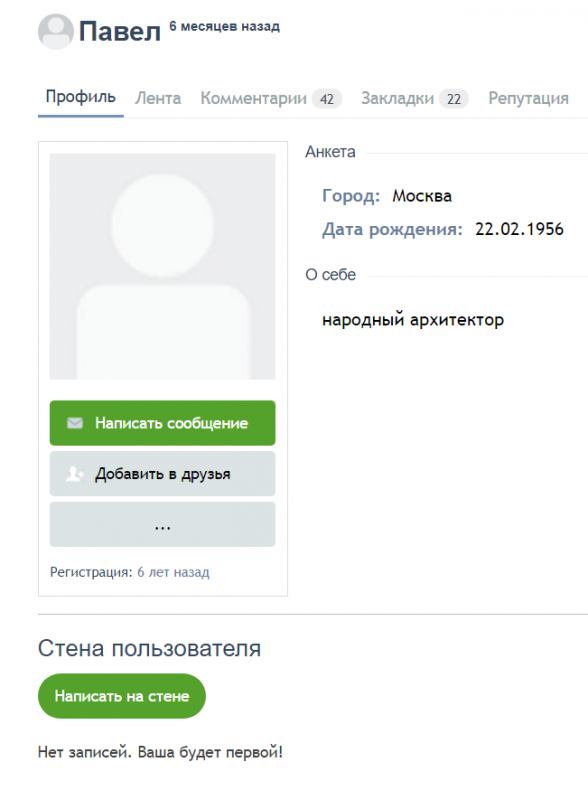Click the 22 bookmarks counter badge
Viewport: 588px width, 800px height.
pyautogui.click(x=454, y=98)
